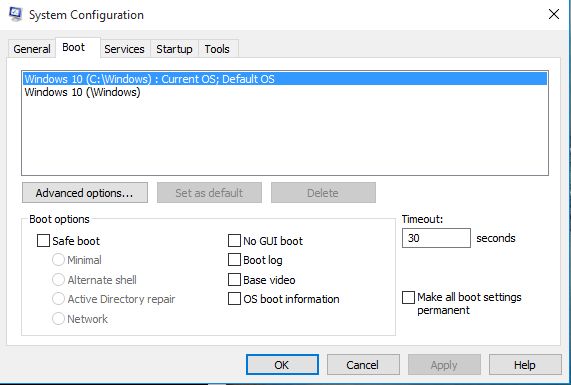Go to the Startup tab
Image resolution: width=571 pixels, height=385 pixels.
(174, 49)
